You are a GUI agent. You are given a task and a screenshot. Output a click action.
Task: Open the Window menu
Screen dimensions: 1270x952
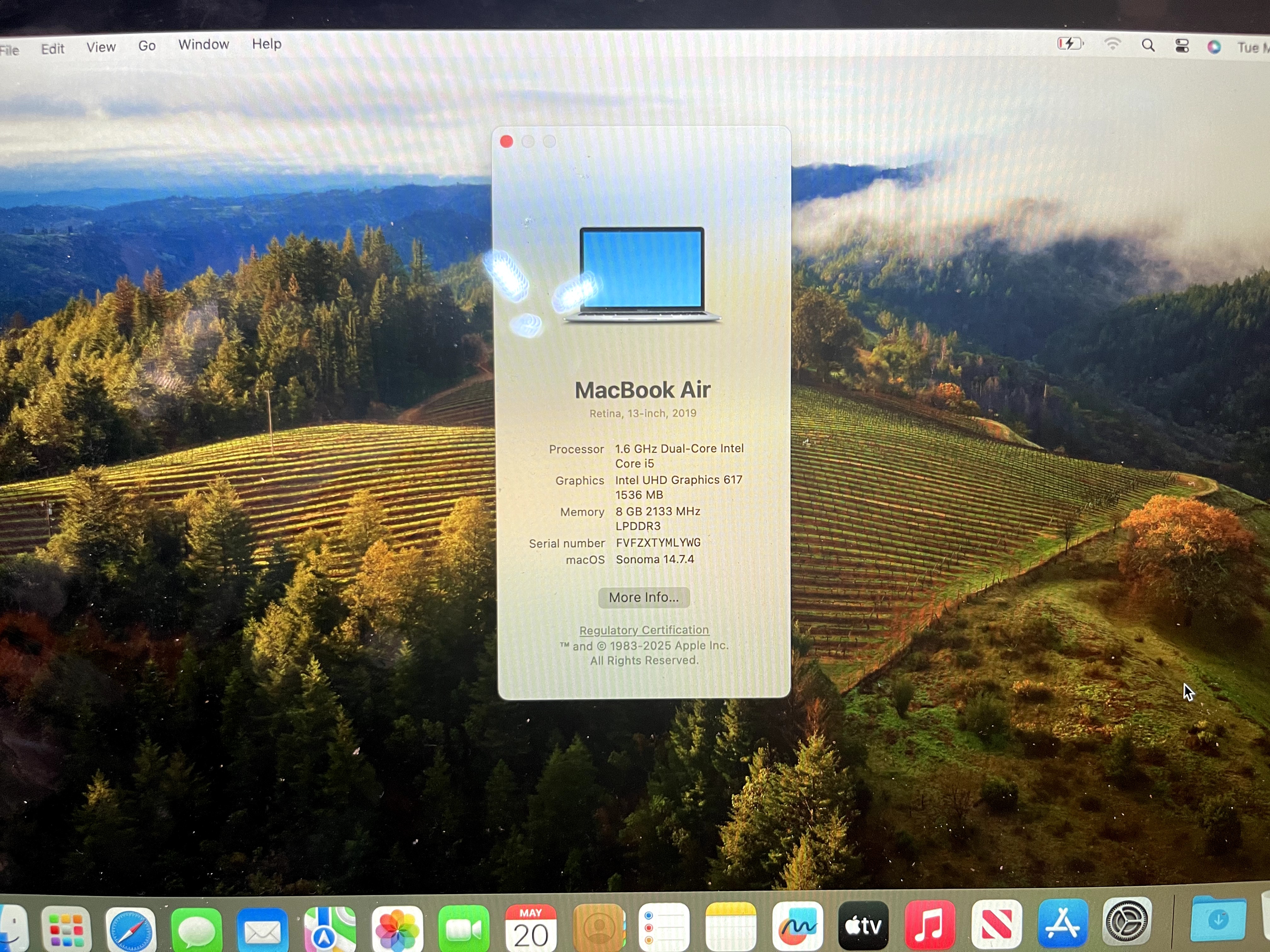pyautogui.click(x=203, y=44)
